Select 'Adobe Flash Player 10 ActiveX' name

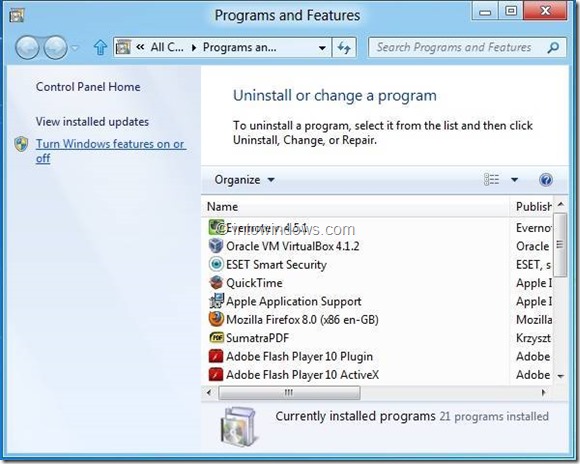coord(303,375)
